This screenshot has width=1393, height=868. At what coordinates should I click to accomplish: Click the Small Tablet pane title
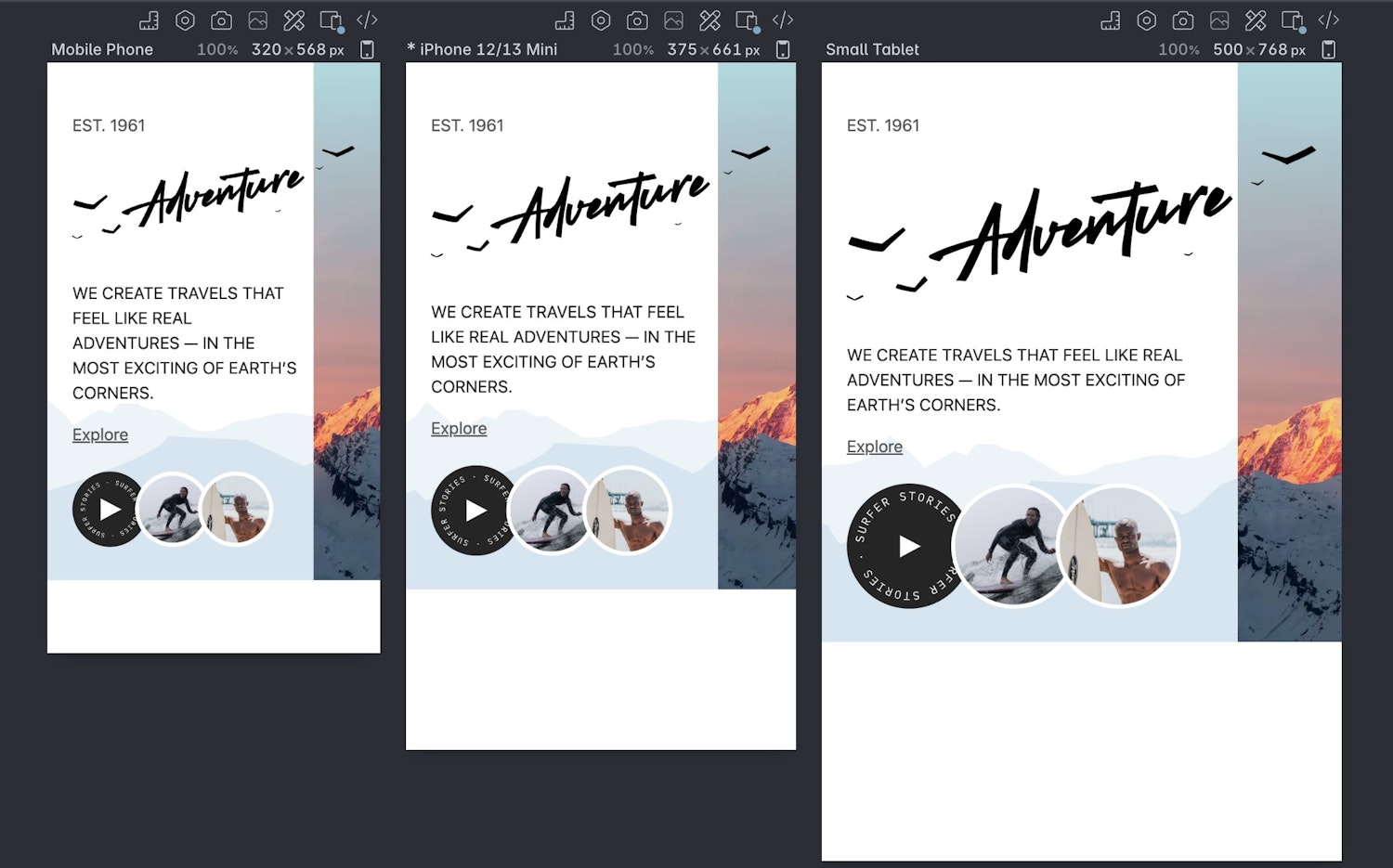[x=872, y=50]
